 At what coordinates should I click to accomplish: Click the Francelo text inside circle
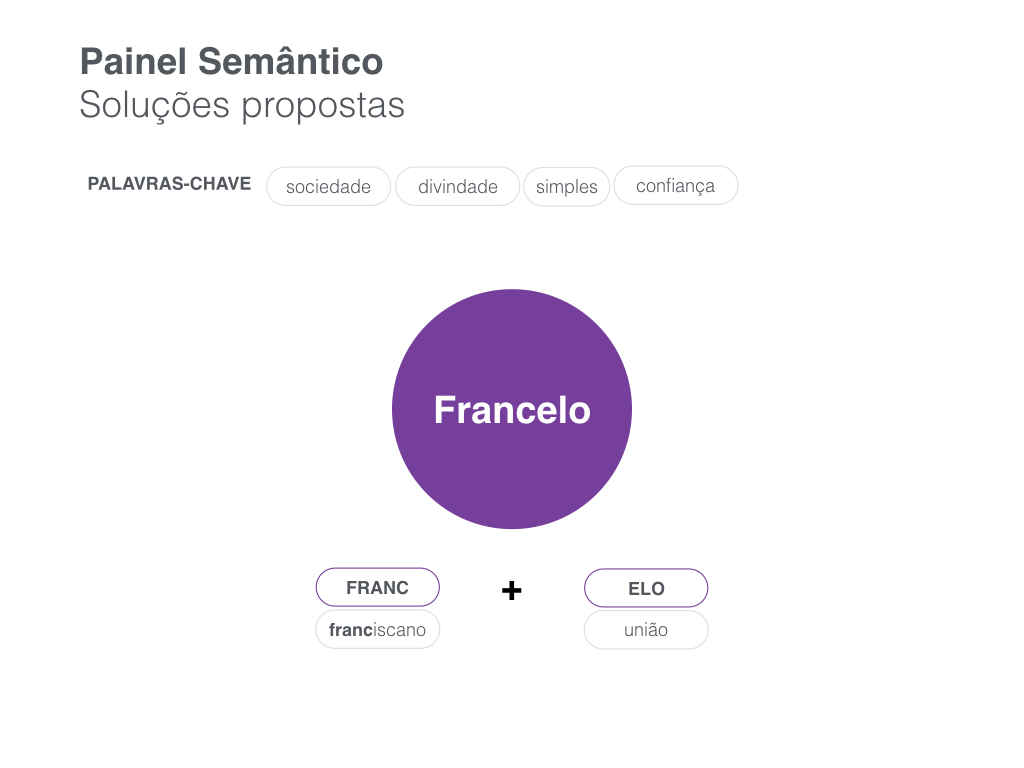(512, 410)
